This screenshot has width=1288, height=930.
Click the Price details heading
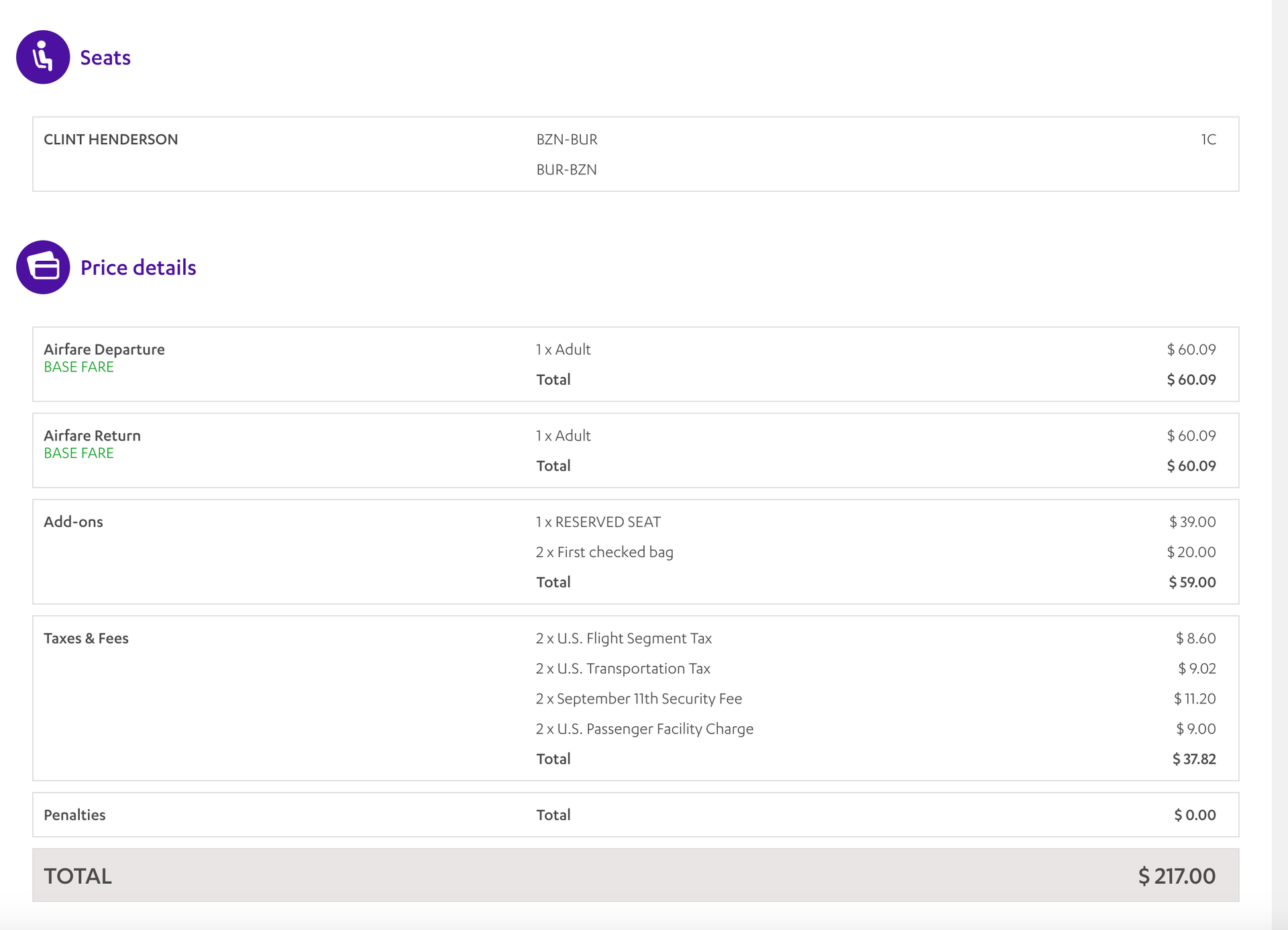[138, 268]
